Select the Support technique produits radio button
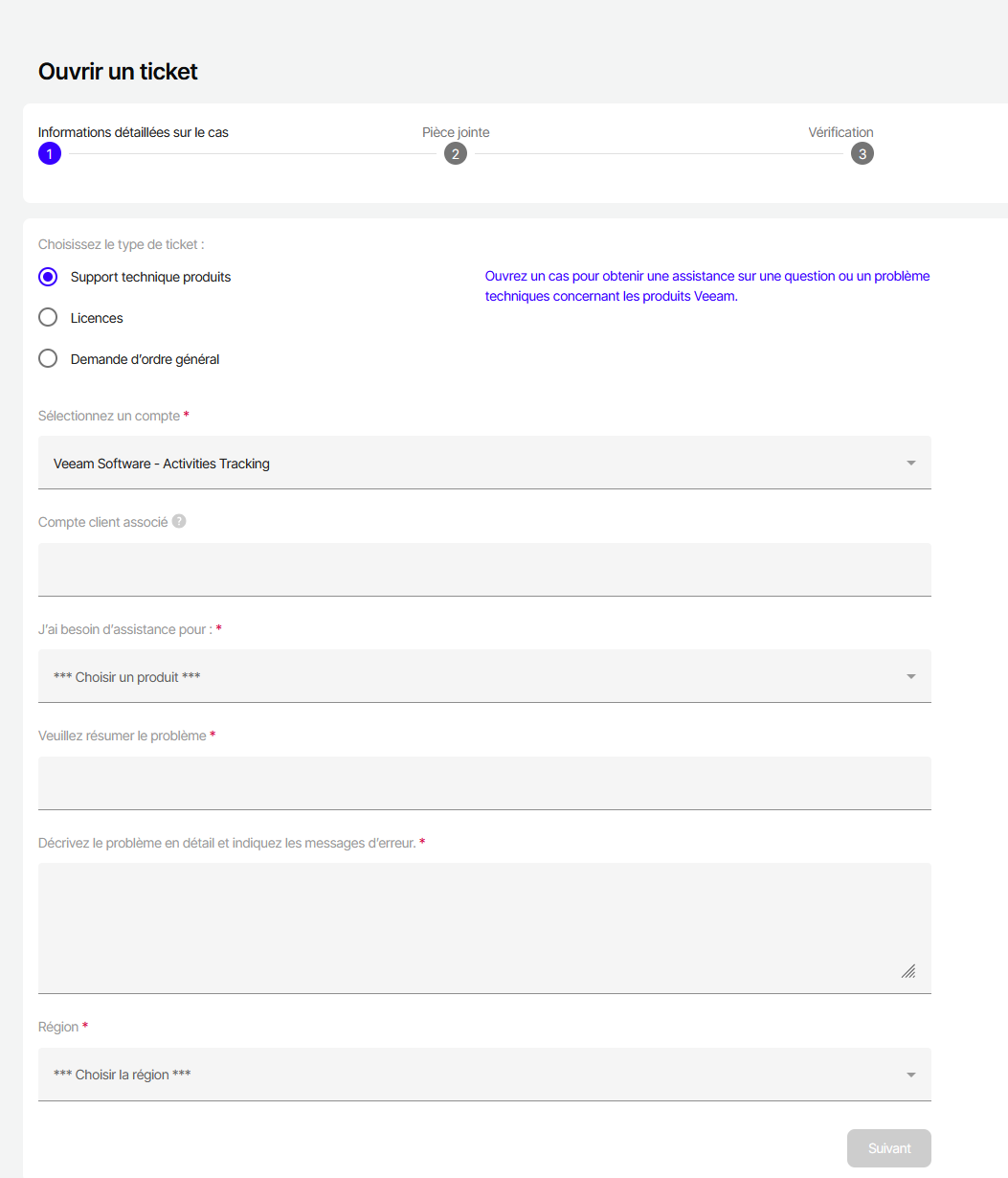The width and height of the screenshot is (1008, 1178). point(48,277)
